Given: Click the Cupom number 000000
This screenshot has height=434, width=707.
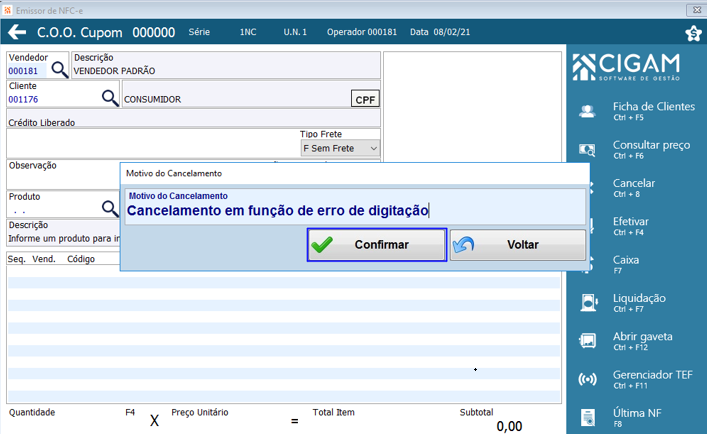Looking at the screenshot, I should click(154, 32).
